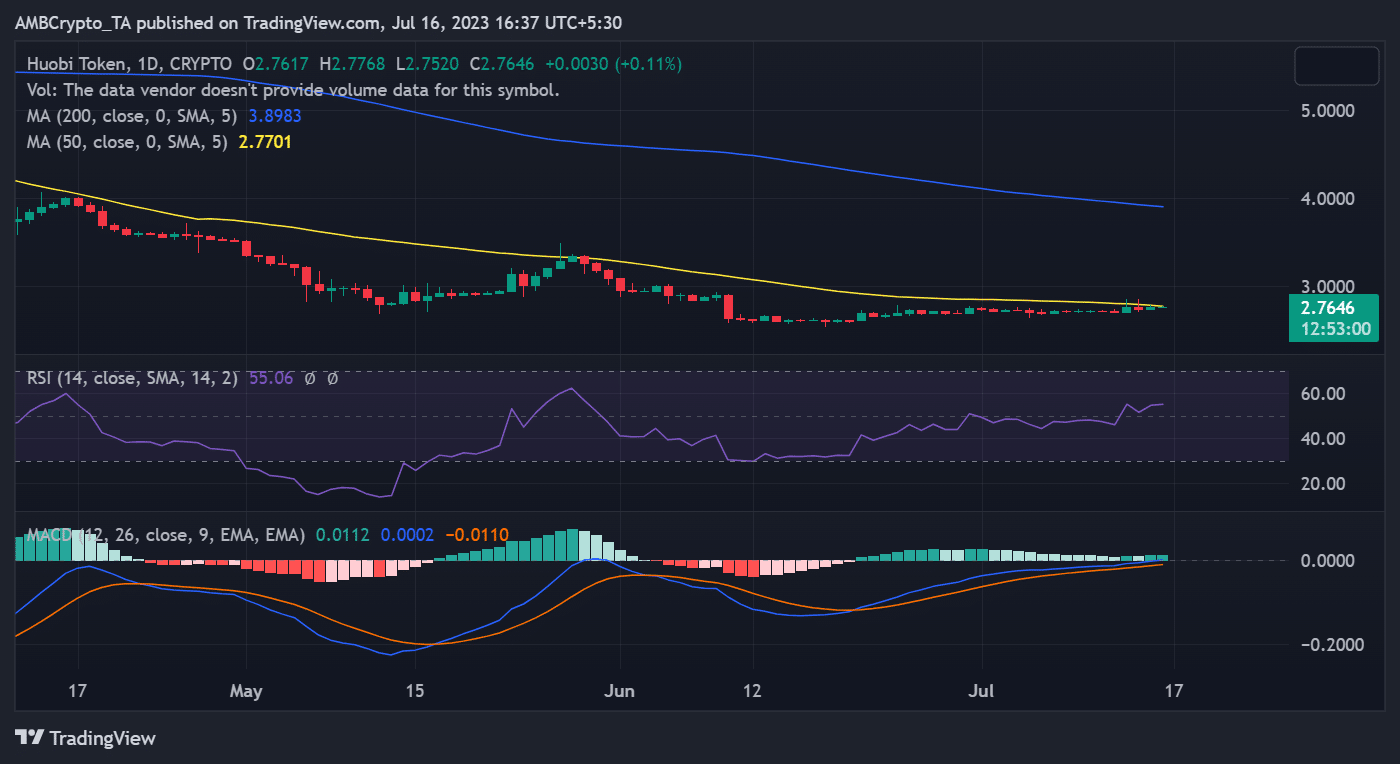The height and width of the screenshot is (764, 1400).
Task: Click the close value C2.7646 in the legend
Action: click(500, 64)
